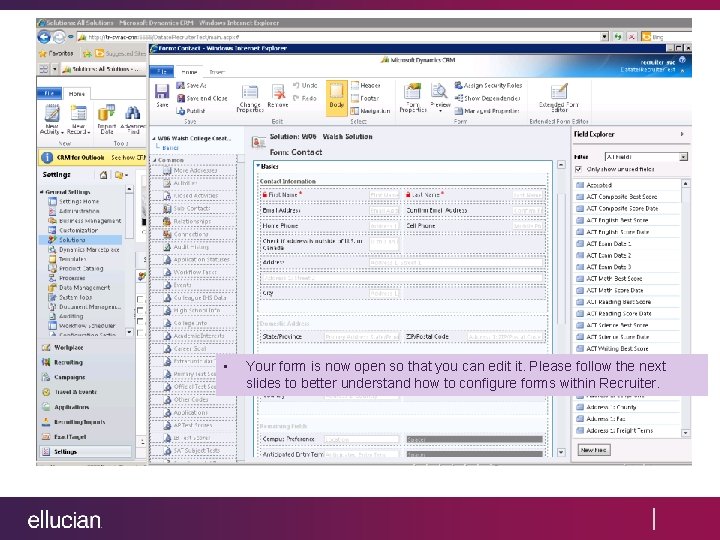
Task: Open the Workplace navigation area
Action: click(x=68, y=348)
